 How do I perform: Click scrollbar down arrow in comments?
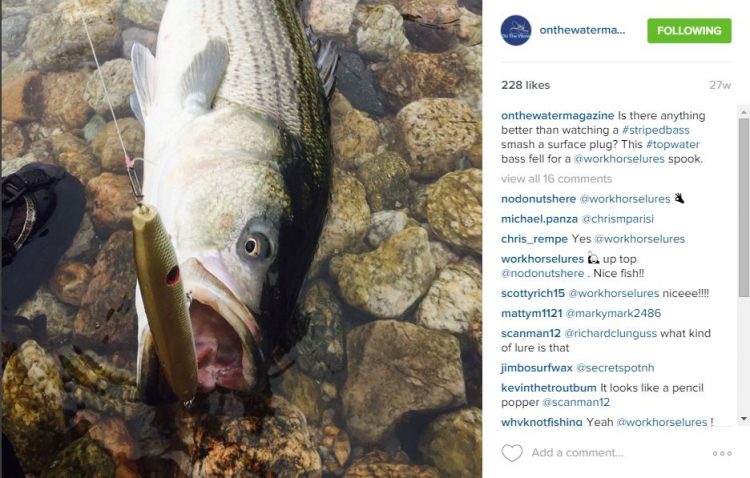click(x=743, y=419)
